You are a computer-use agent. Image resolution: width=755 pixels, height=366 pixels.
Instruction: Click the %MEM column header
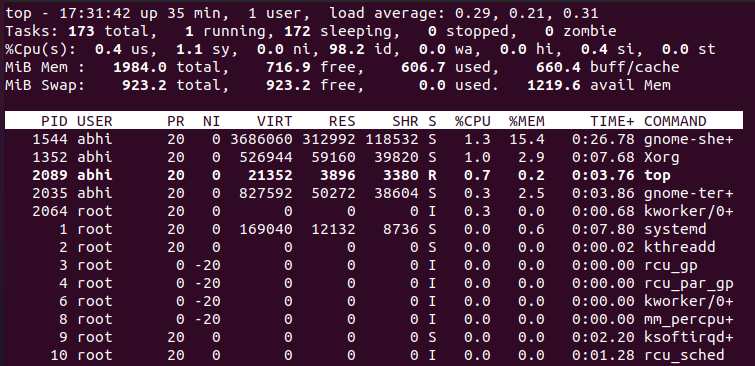click(527, 121)
